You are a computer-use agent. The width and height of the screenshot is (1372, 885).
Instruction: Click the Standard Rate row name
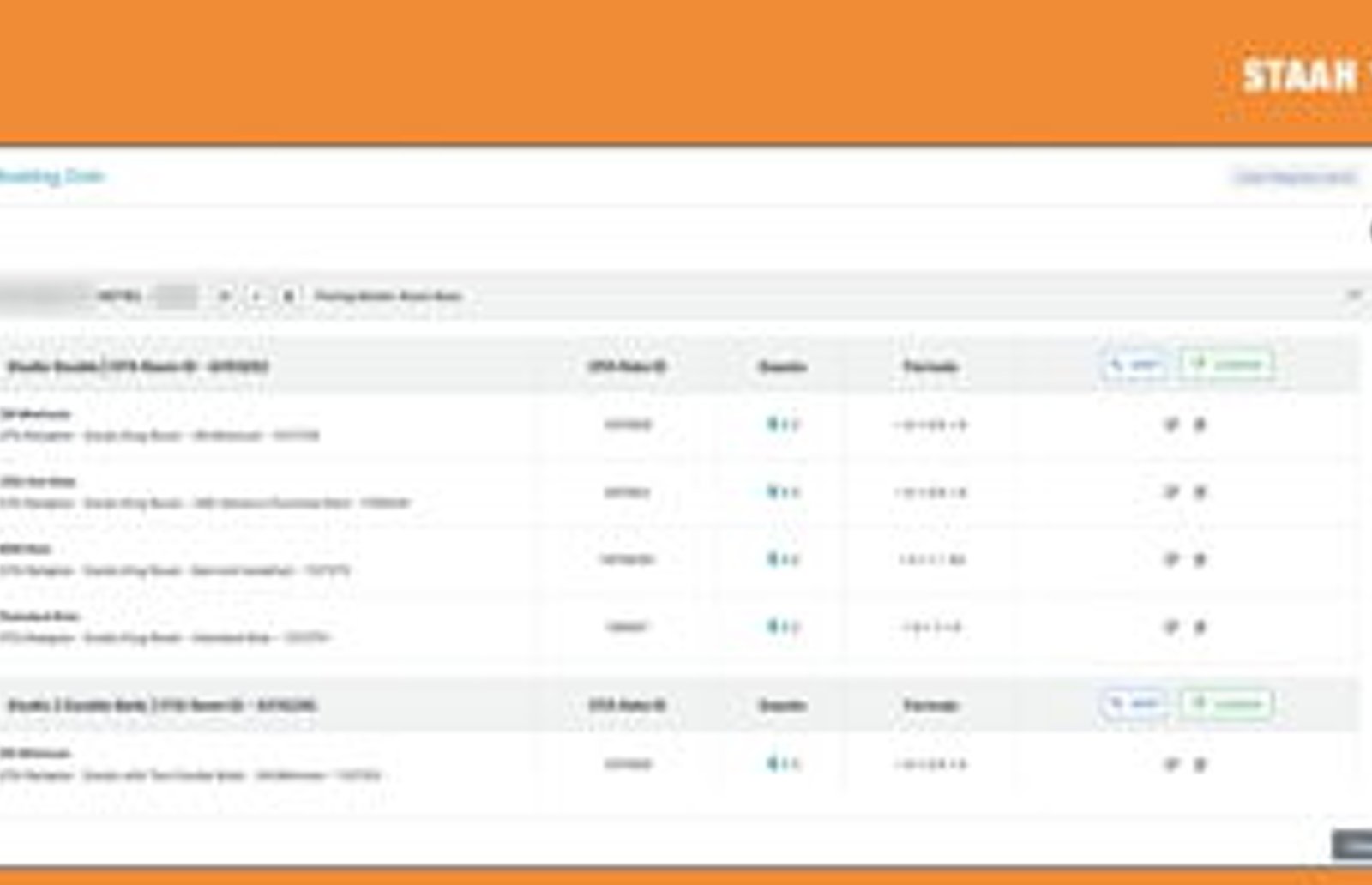[39, 616]
